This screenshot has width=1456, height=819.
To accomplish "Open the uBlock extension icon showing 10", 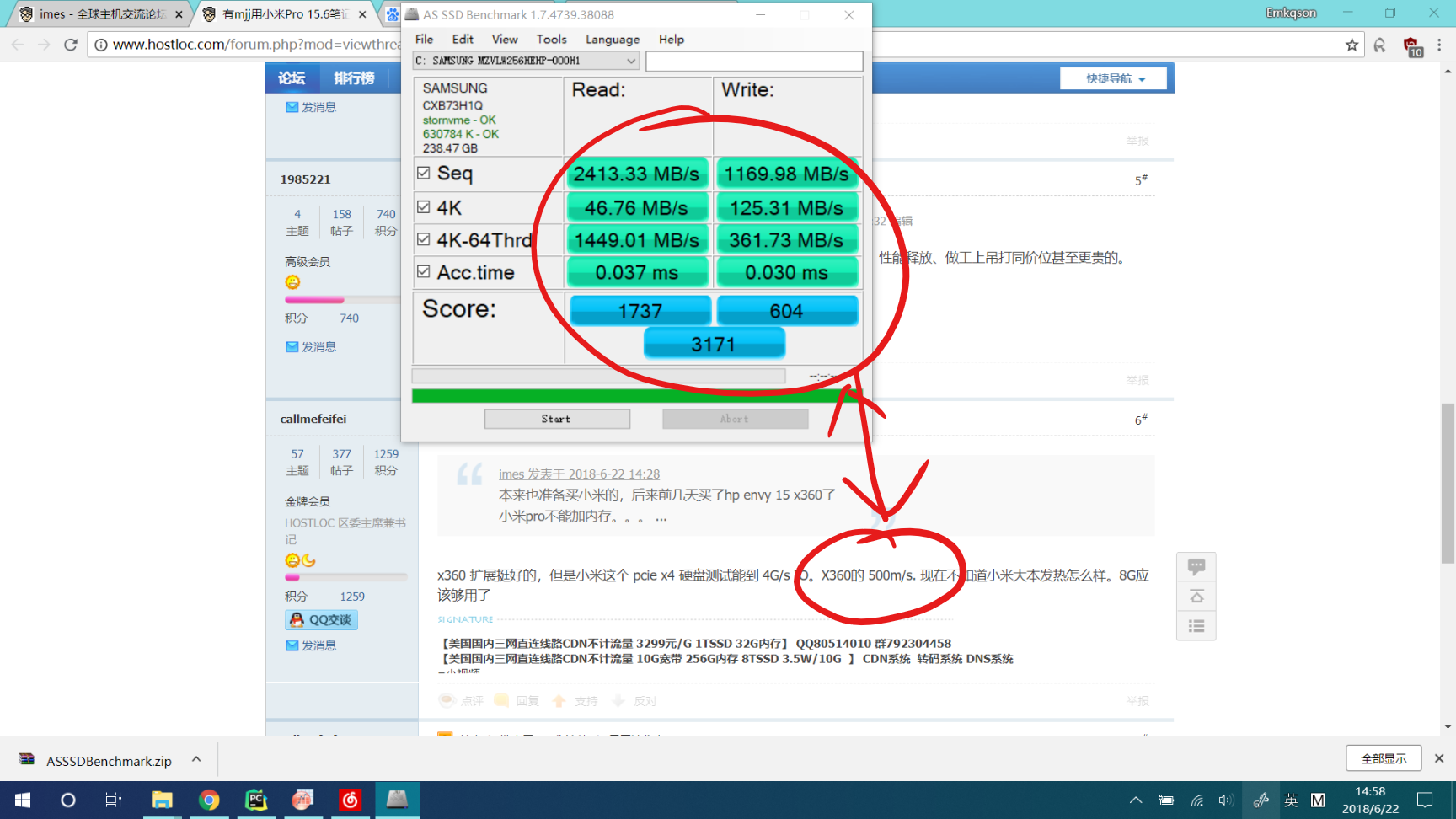I will (1412, 46).
